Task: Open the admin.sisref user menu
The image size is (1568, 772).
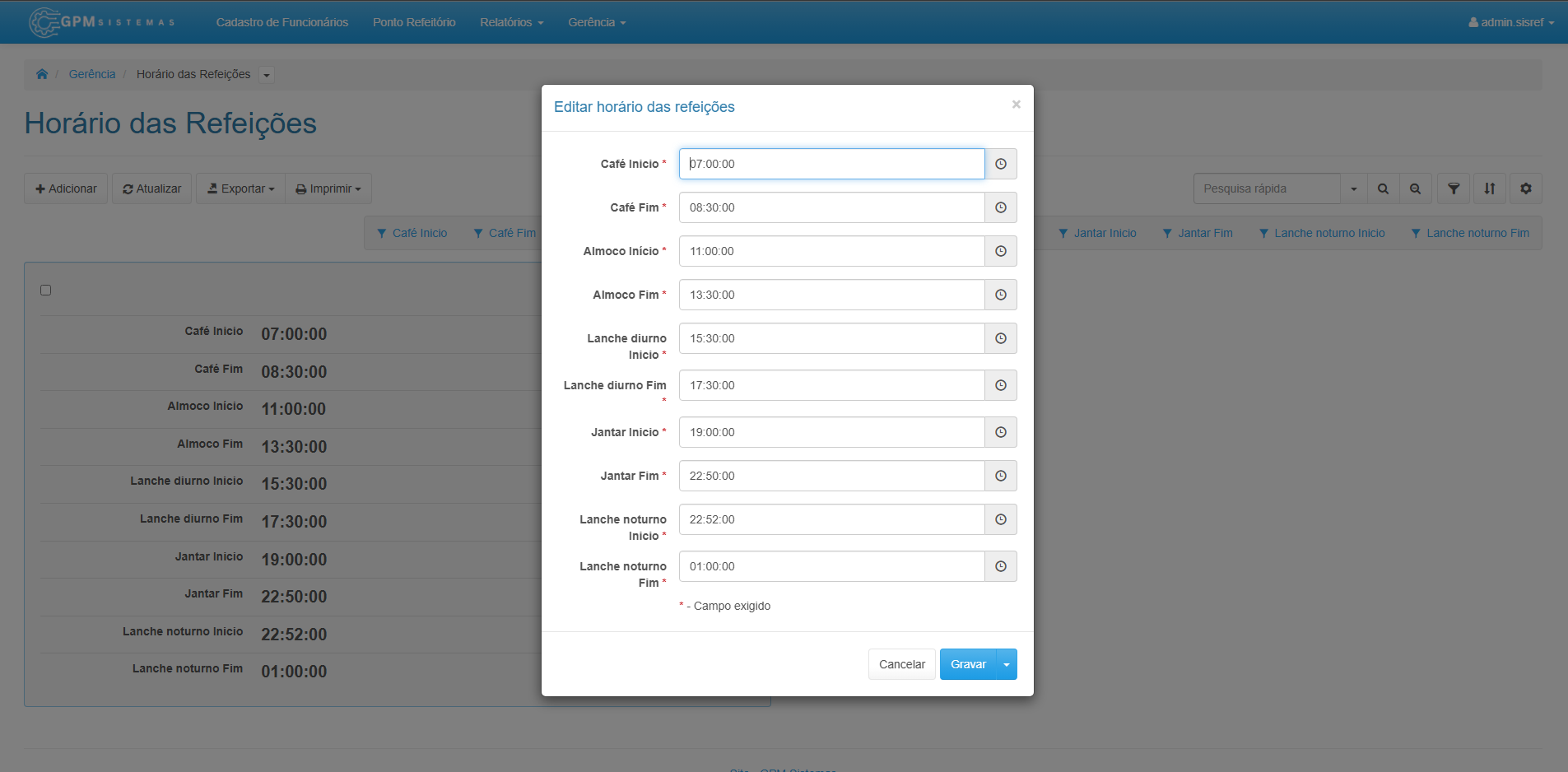Action: click(1511, 22)
